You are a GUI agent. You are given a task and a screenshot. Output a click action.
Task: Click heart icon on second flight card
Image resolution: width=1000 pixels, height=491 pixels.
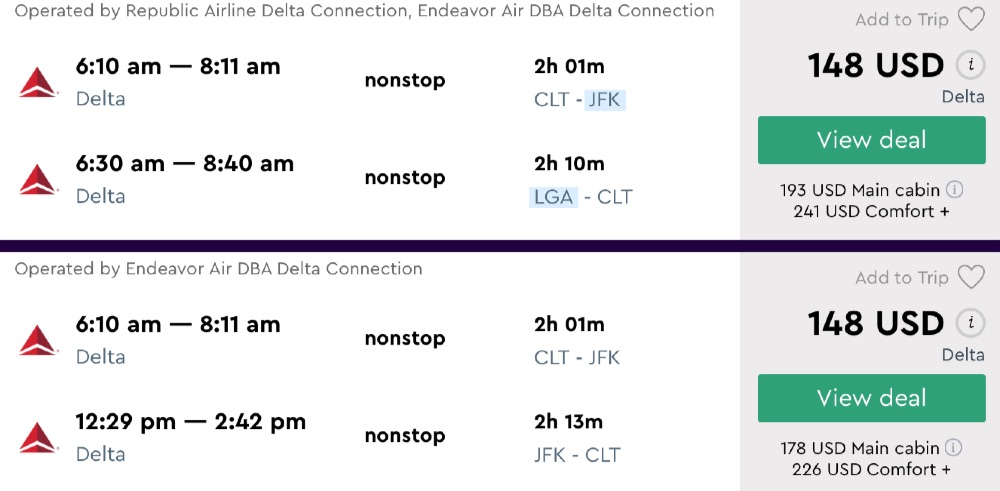(970, 278)
